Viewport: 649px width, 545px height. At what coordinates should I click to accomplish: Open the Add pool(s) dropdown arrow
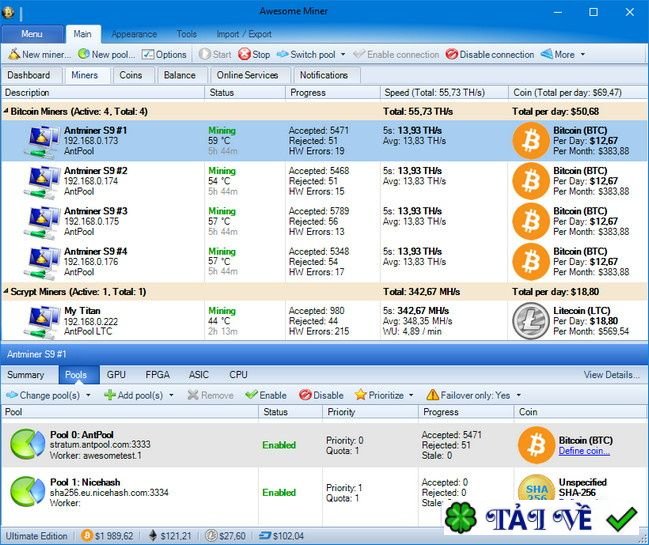point(171,396)
